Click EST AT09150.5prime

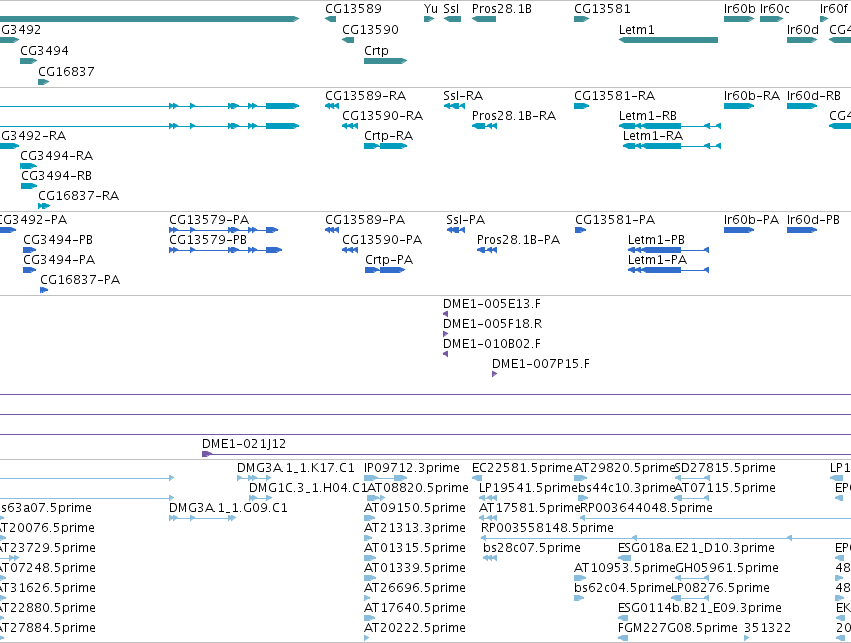(415, 508)
